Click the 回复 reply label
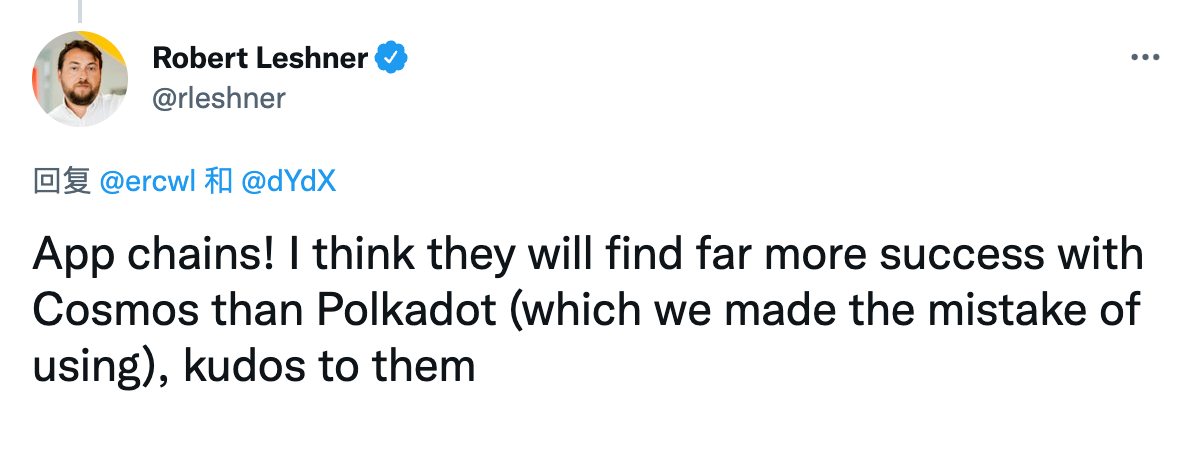This screenshot has width=1184, height=450. point(61,181)
